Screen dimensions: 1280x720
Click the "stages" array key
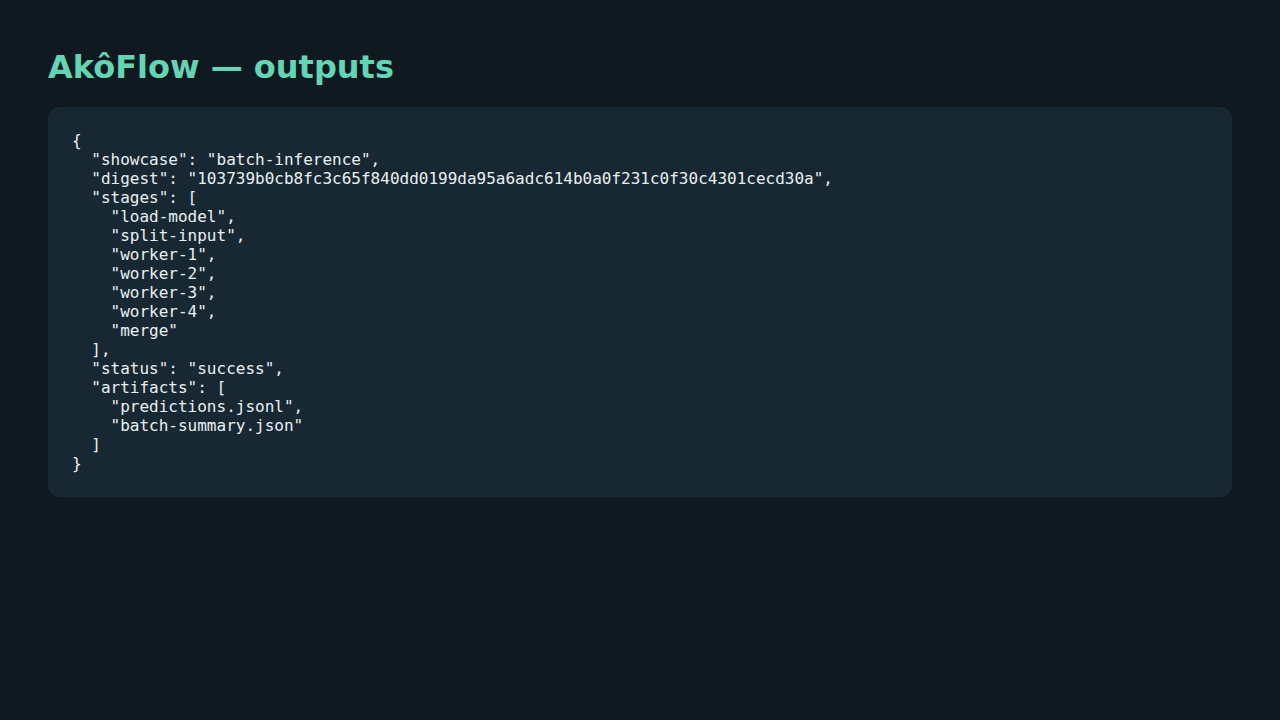pos(130,198)
